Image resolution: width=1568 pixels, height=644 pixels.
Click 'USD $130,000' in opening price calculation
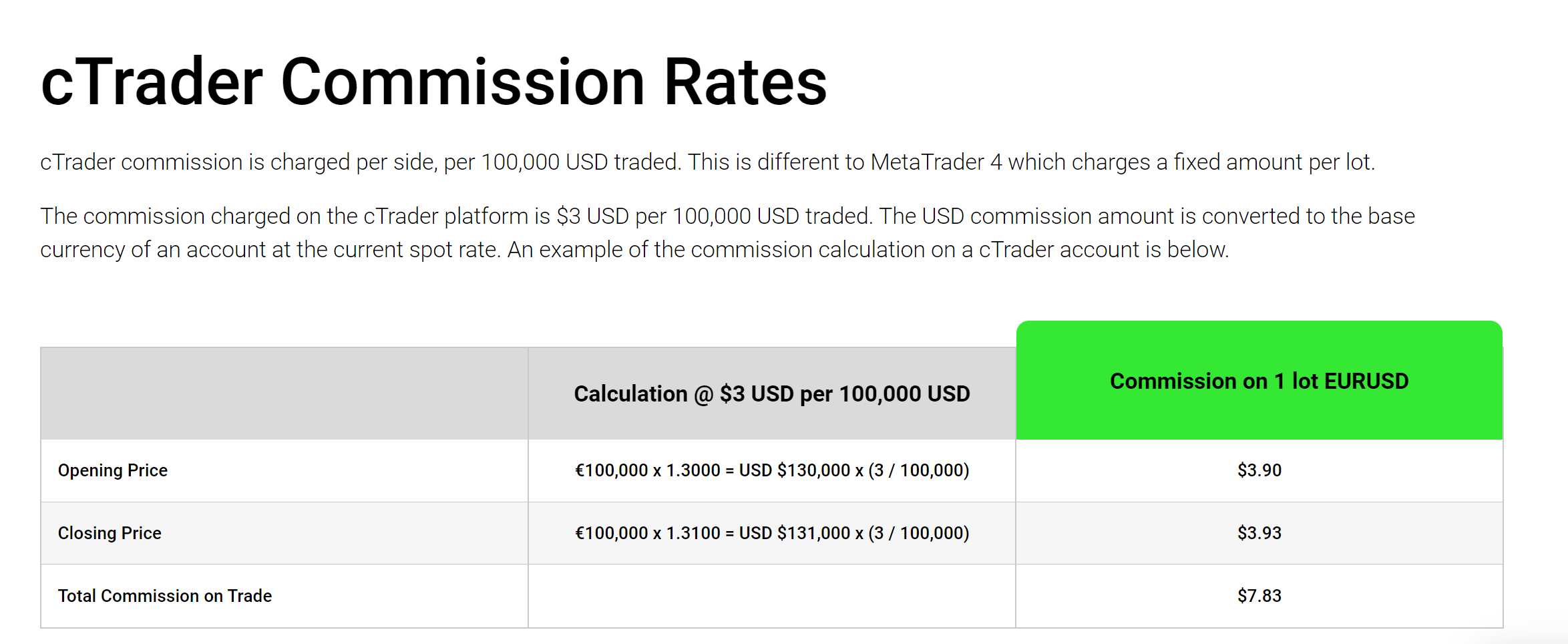[795, 470]
